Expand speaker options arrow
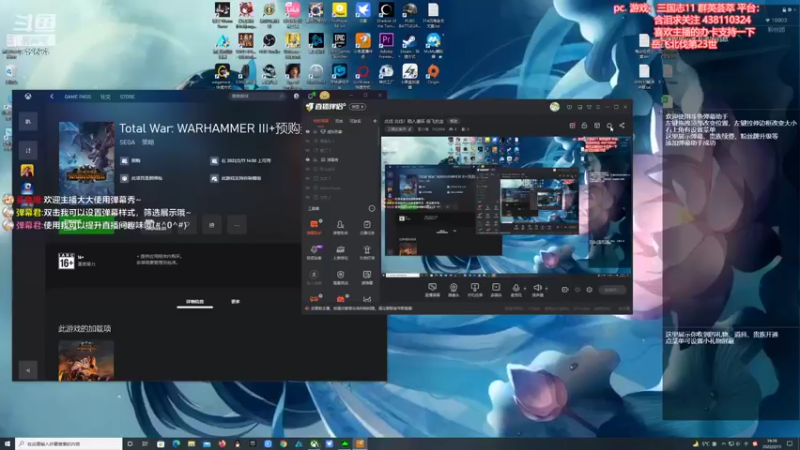 [546, 289]
